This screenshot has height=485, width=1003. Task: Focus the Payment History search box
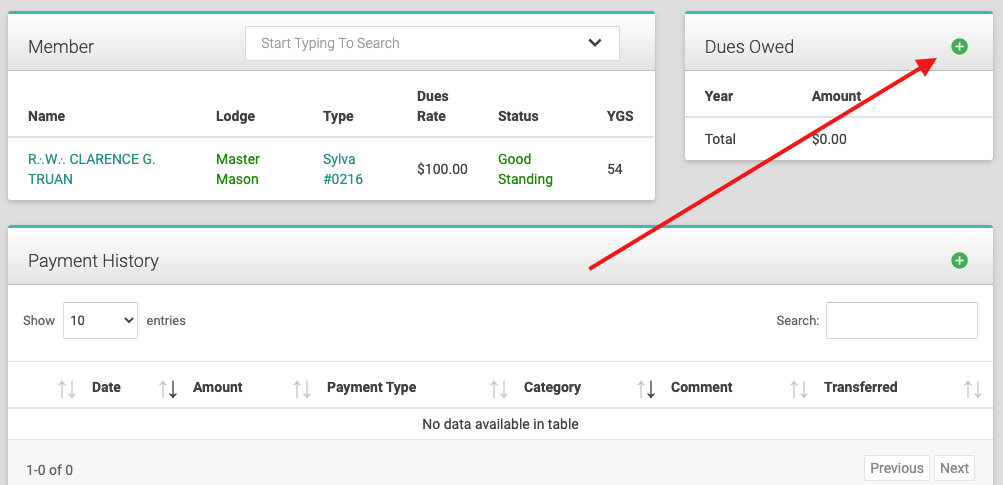tap(901, 321)
